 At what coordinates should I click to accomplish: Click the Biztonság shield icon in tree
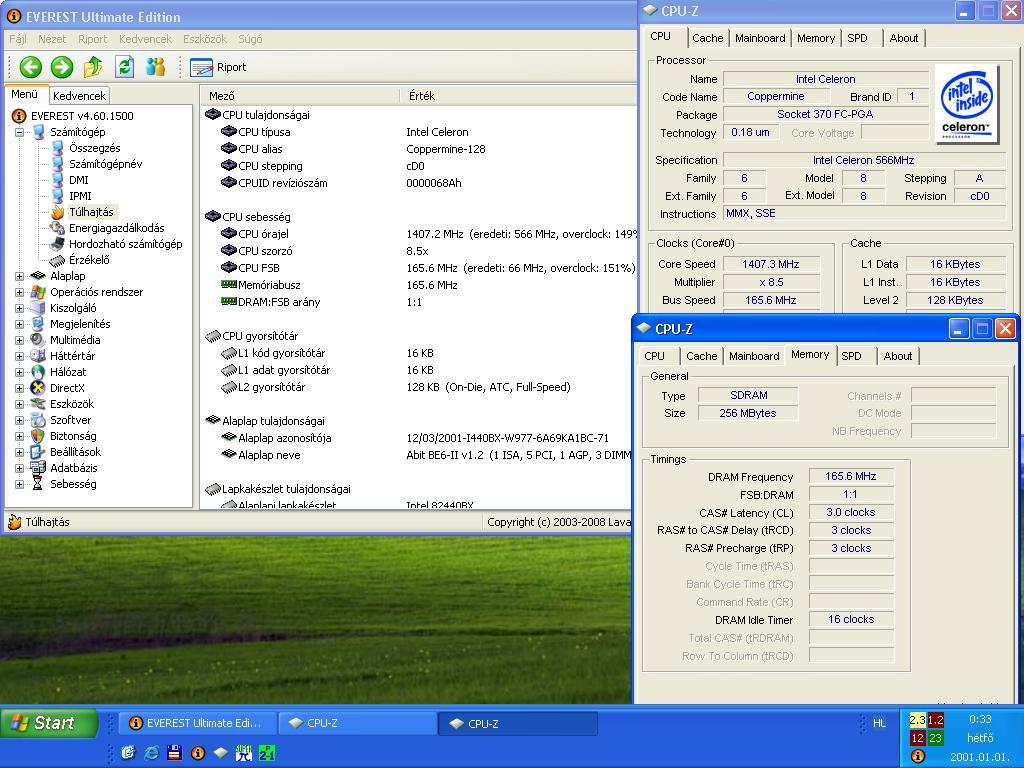pos(38,436)
